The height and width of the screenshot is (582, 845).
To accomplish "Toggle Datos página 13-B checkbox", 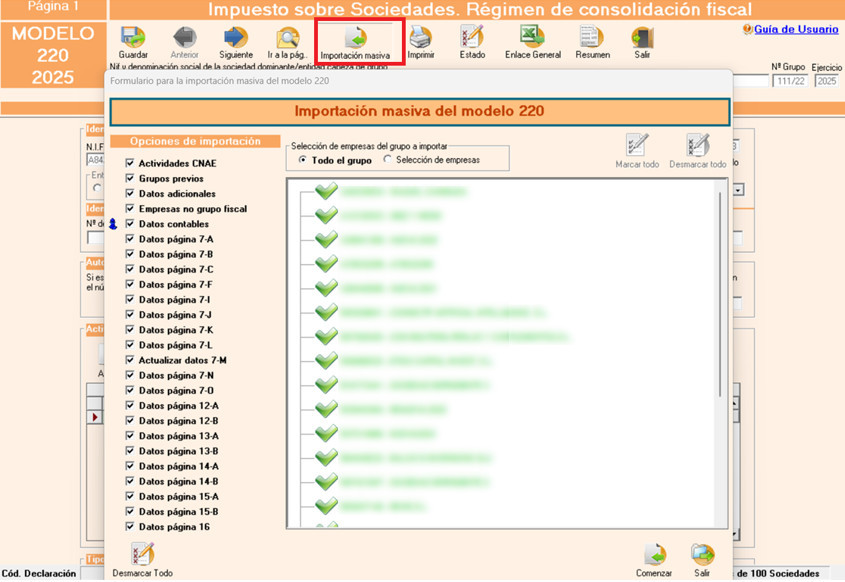I will pyautogui.click(x=129, y=451).
